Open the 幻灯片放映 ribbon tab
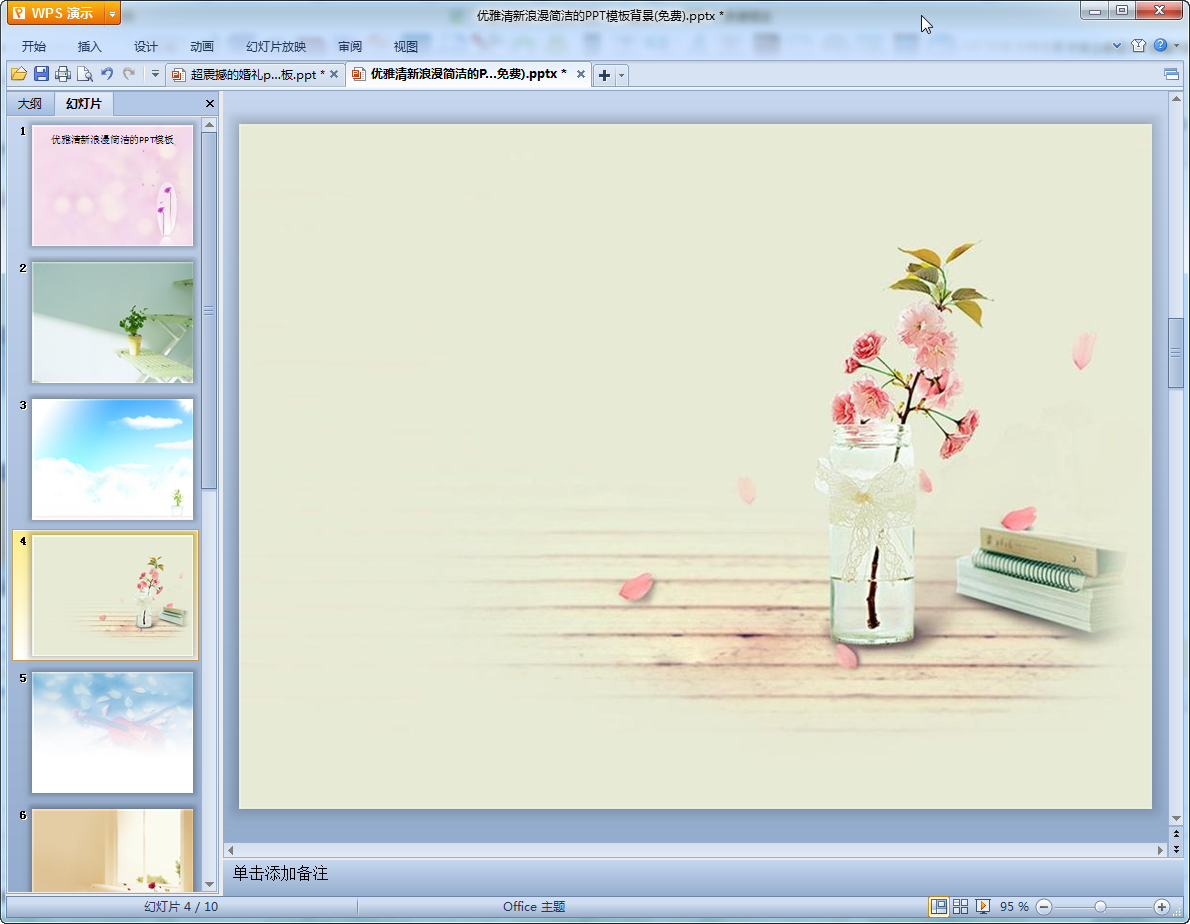Viewport: 1190px width, 924px height. click(x=276, y=46)
